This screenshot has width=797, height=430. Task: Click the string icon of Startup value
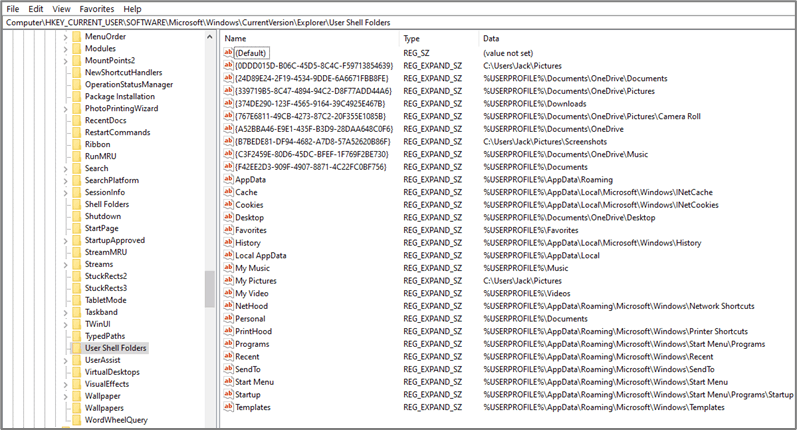coord(228,394)
